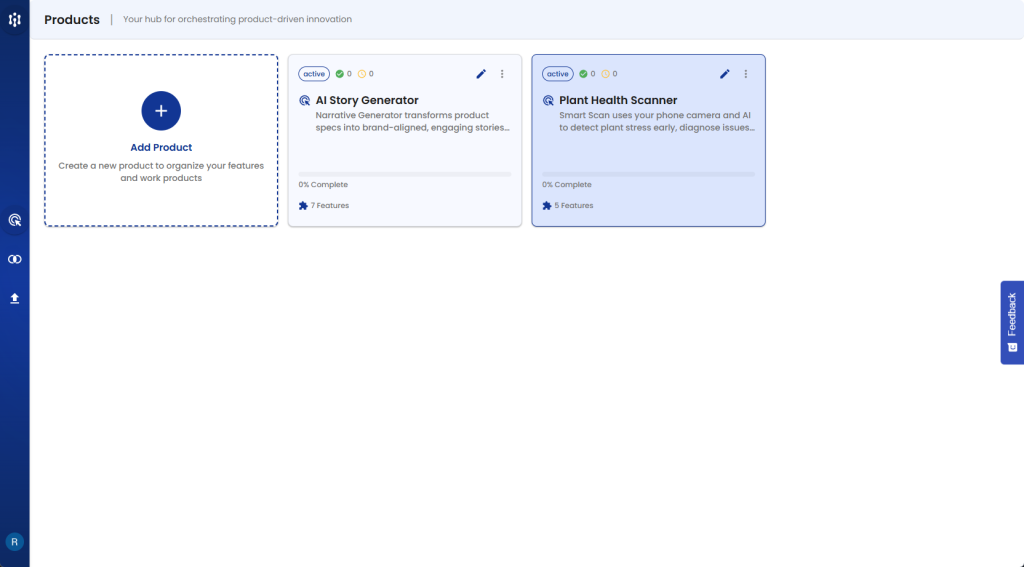Click the AI Story Generator title
Viewport: 1024px width, 567px height.
coord(367,100)
